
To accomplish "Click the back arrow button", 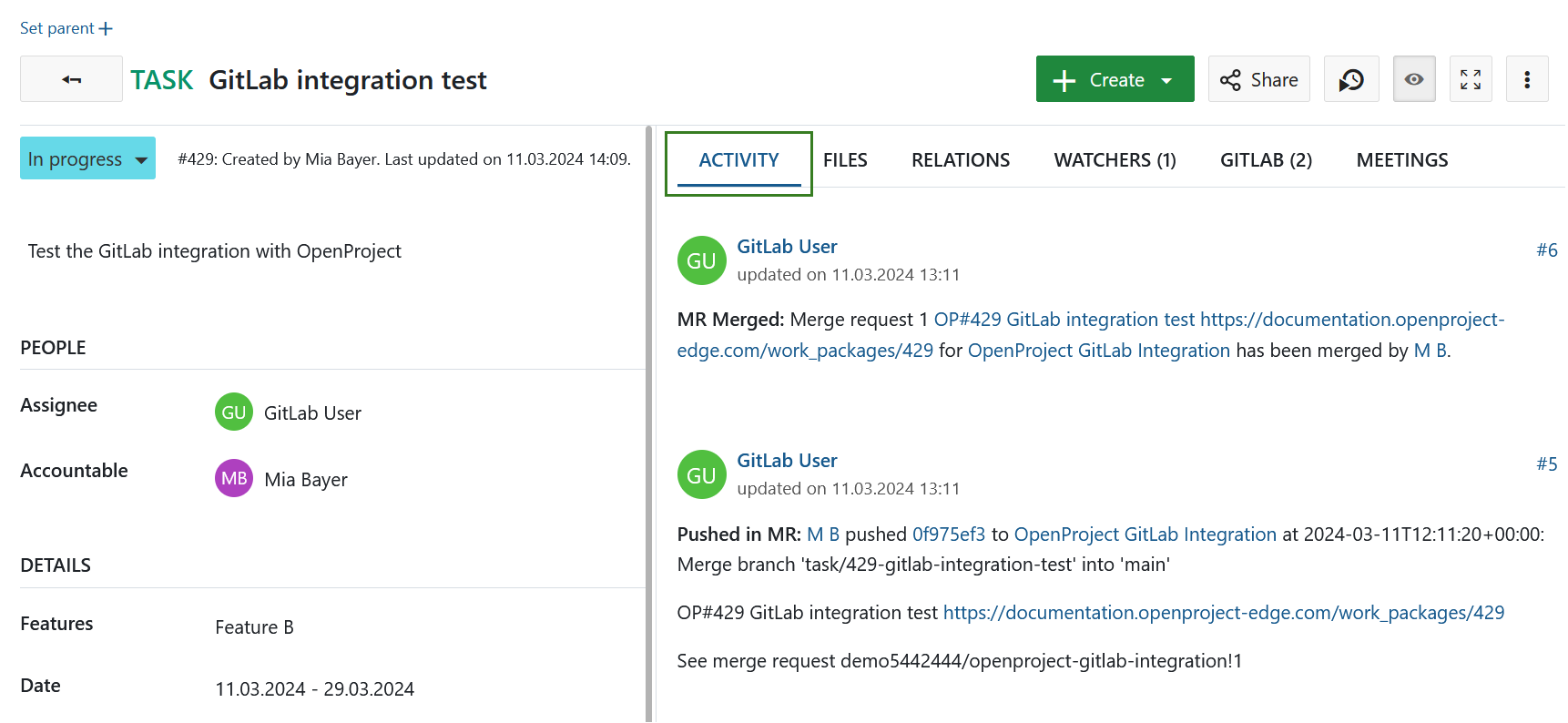I will coord(71,79).
